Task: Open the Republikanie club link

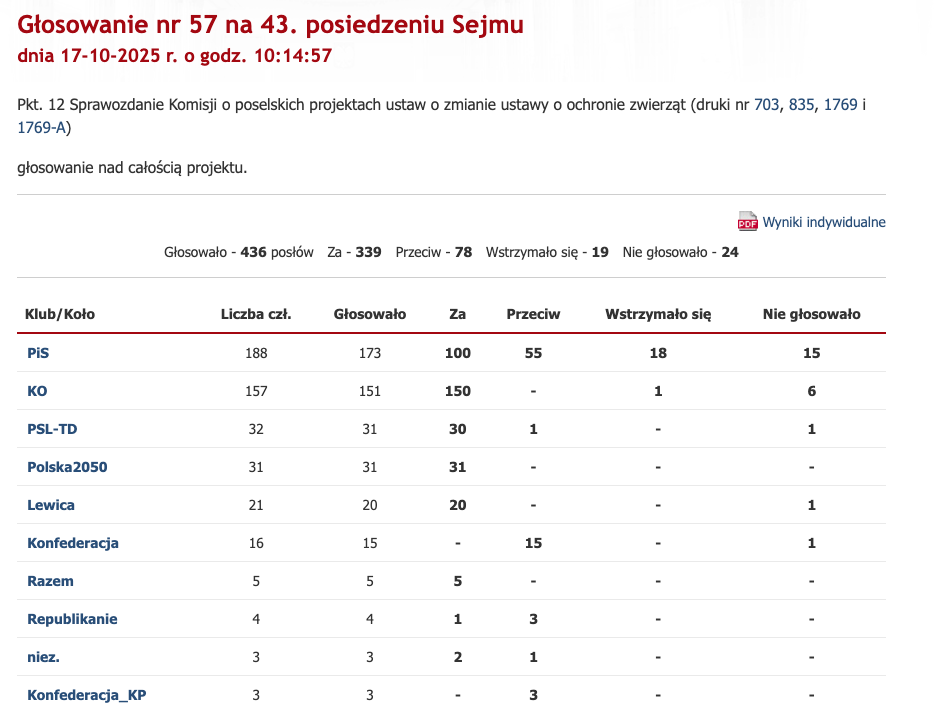Action: [x=72, y=619]
